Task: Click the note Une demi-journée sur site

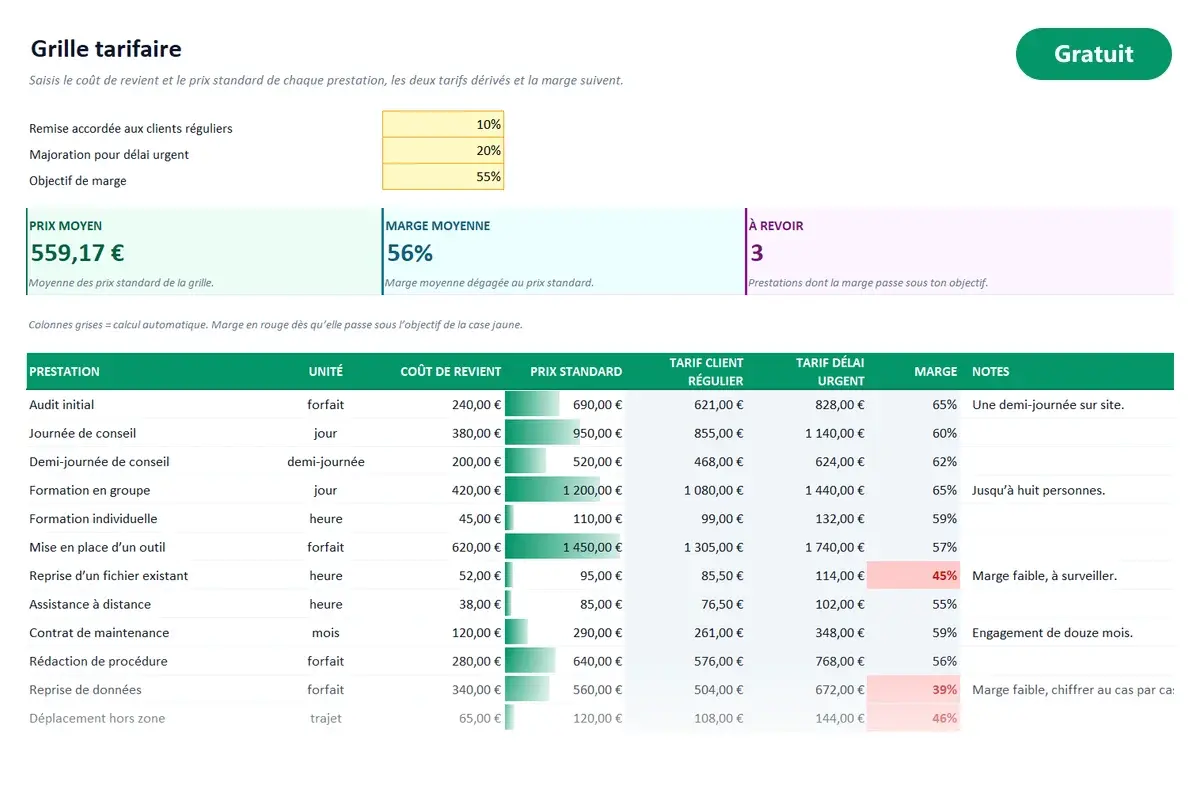Action: (x=1048, y=405)
